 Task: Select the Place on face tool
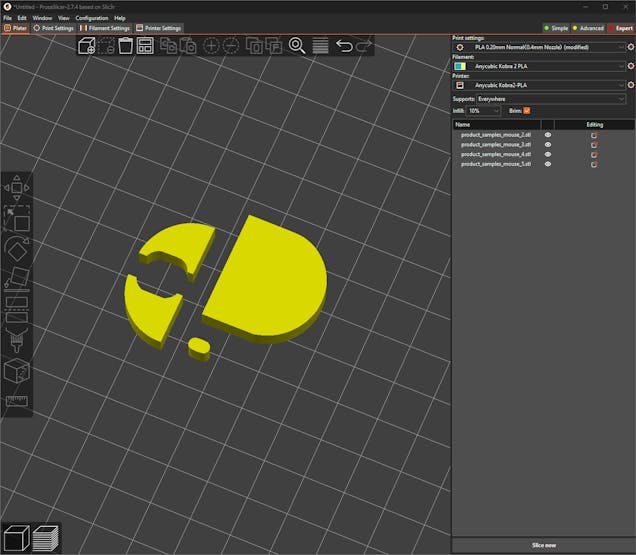click(17, 279)
